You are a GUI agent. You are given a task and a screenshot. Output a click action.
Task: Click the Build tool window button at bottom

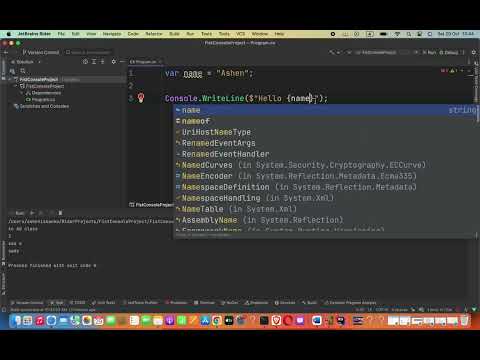(x=310, y=303)
